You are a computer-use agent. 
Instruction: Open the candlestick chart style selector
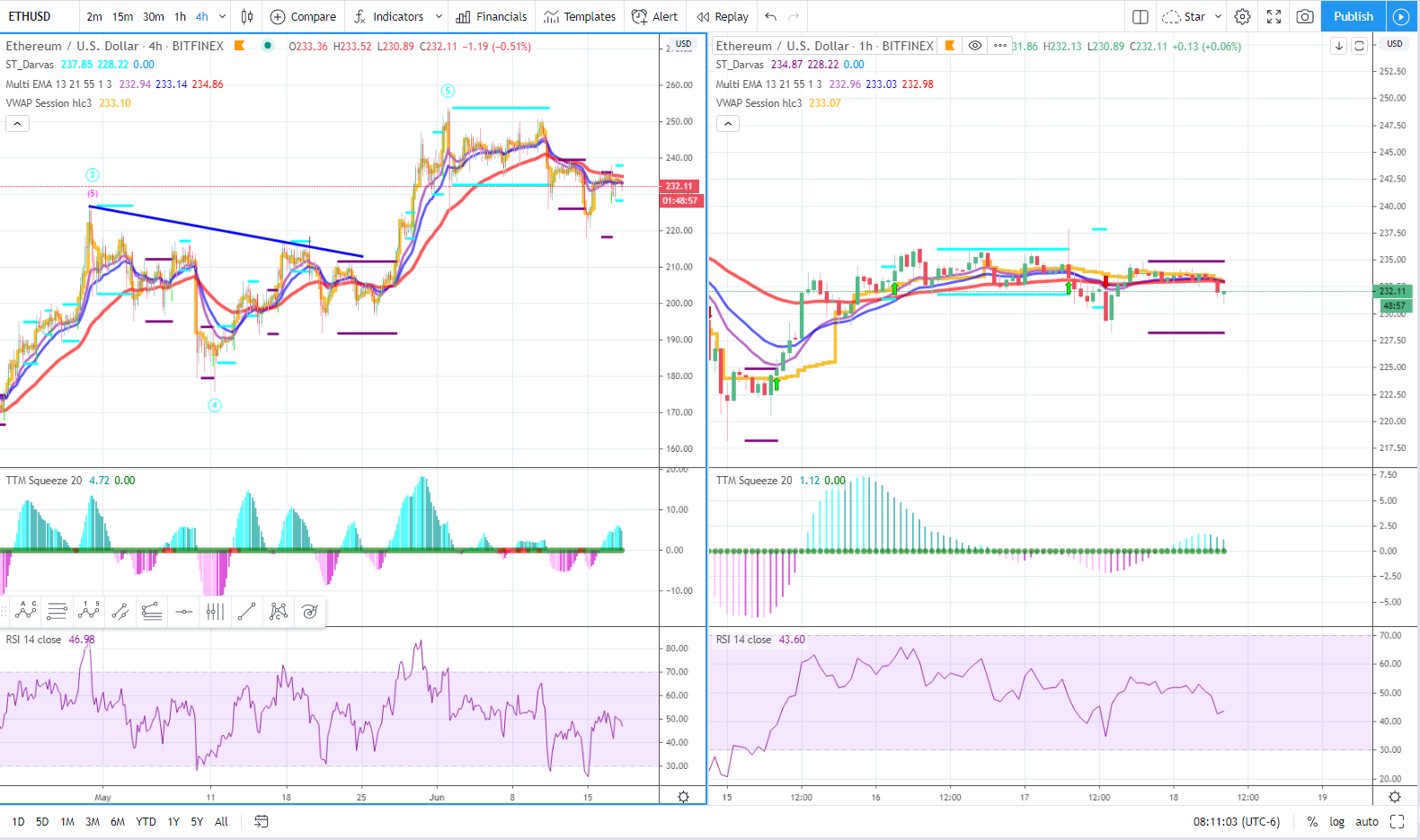pyautogui.click(x=247, y=16)
